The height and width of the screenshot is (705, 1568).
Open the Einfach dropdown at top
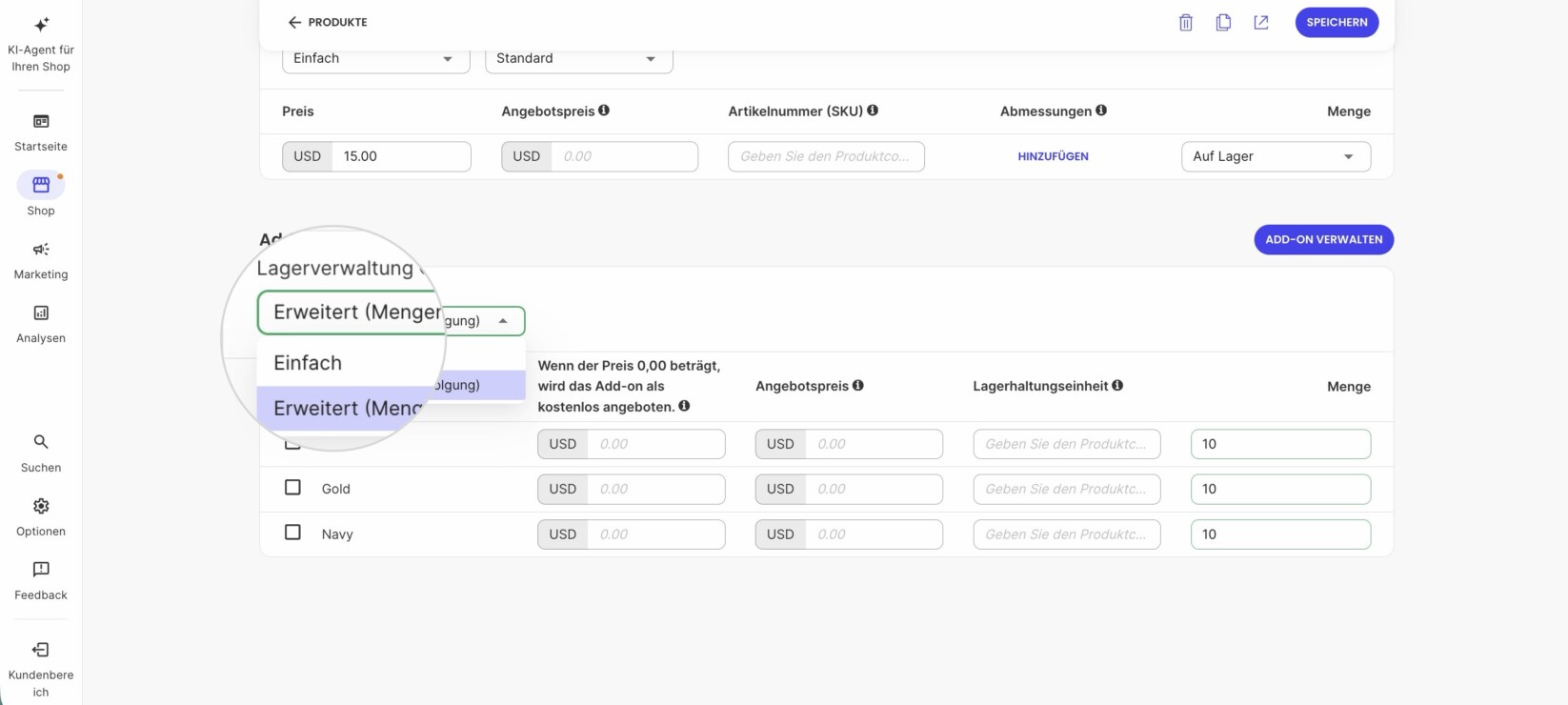click(376, 58)
